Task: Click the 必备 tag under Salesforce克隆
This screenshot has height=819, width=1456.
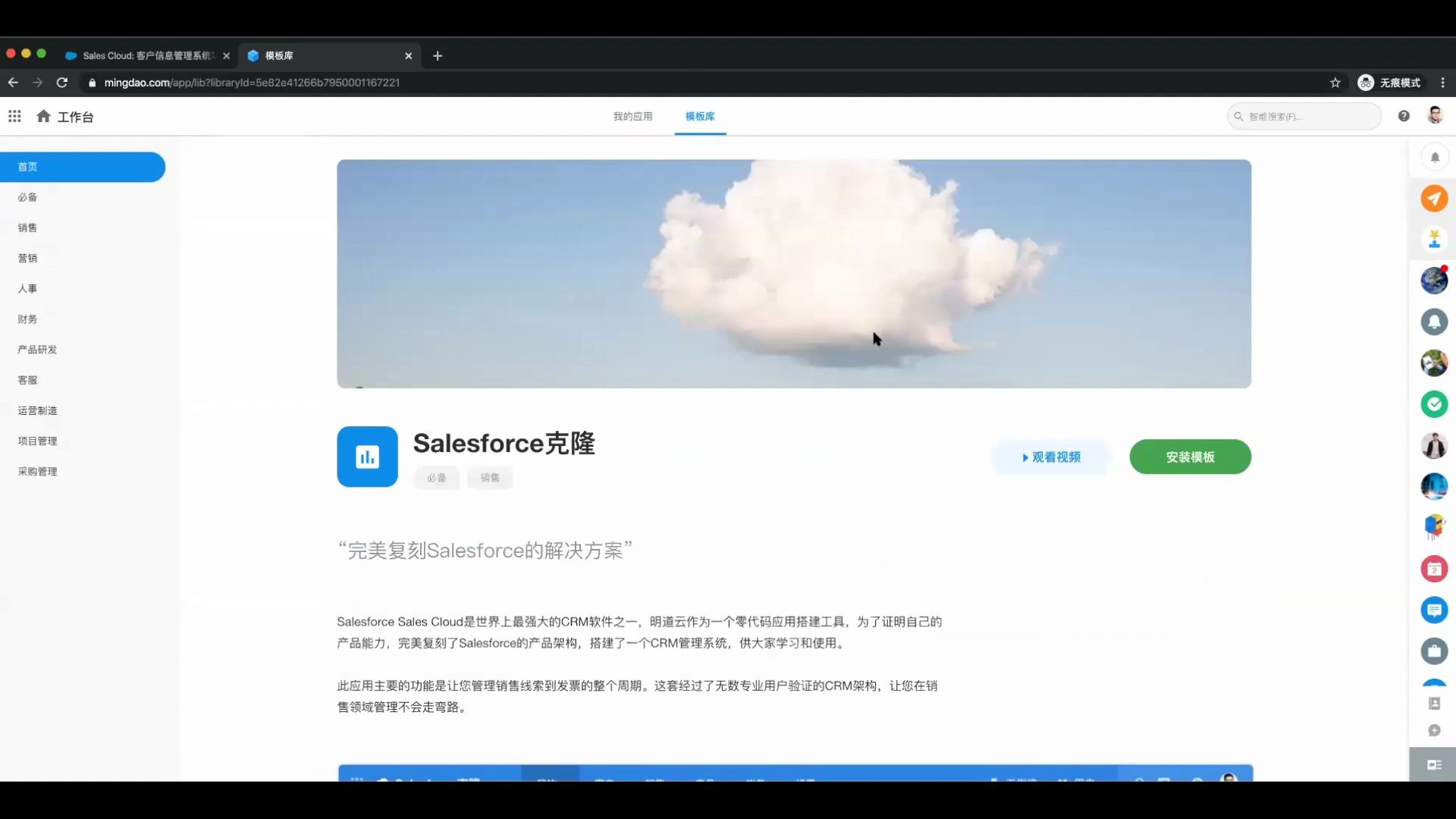Action: [436, 478]
